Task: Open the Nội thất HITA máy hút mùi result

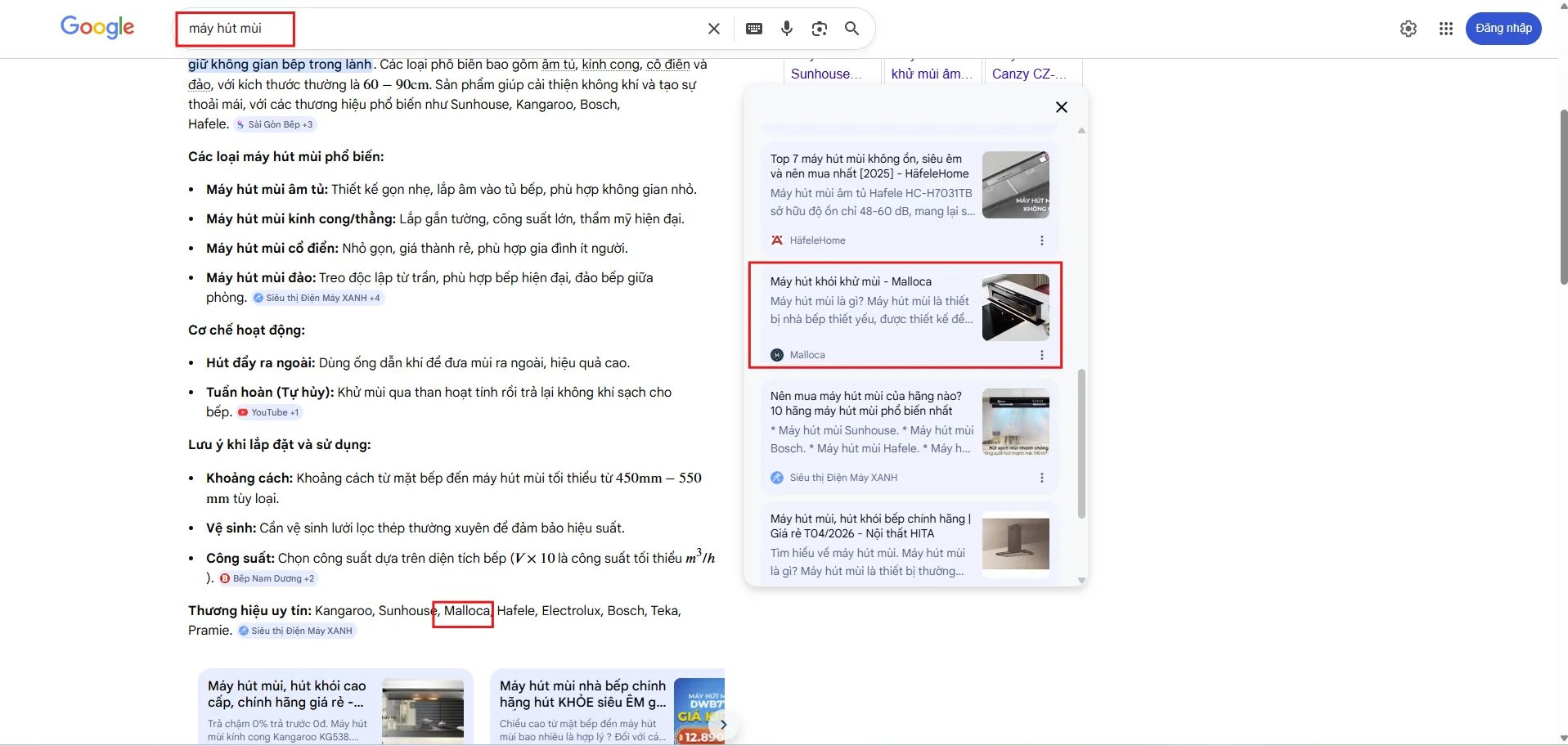Action: coord(870,526)
